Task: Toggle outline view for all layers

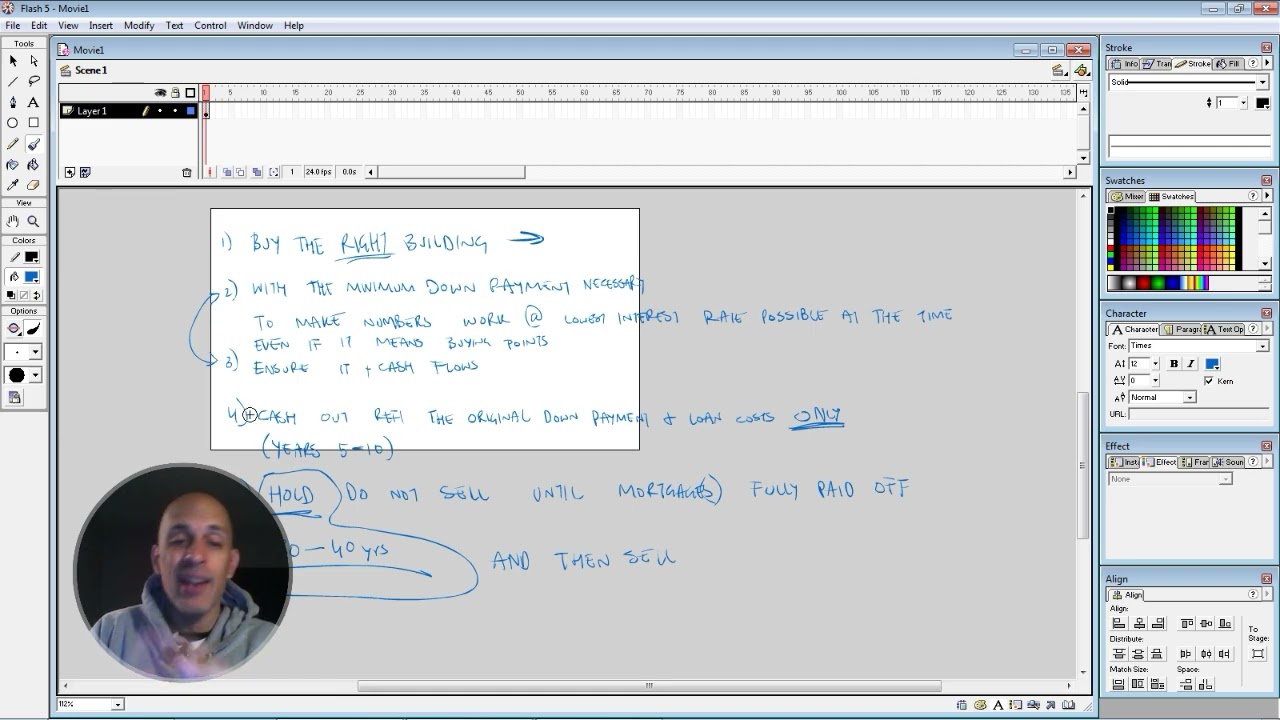Action: click(x=190, y=93)
